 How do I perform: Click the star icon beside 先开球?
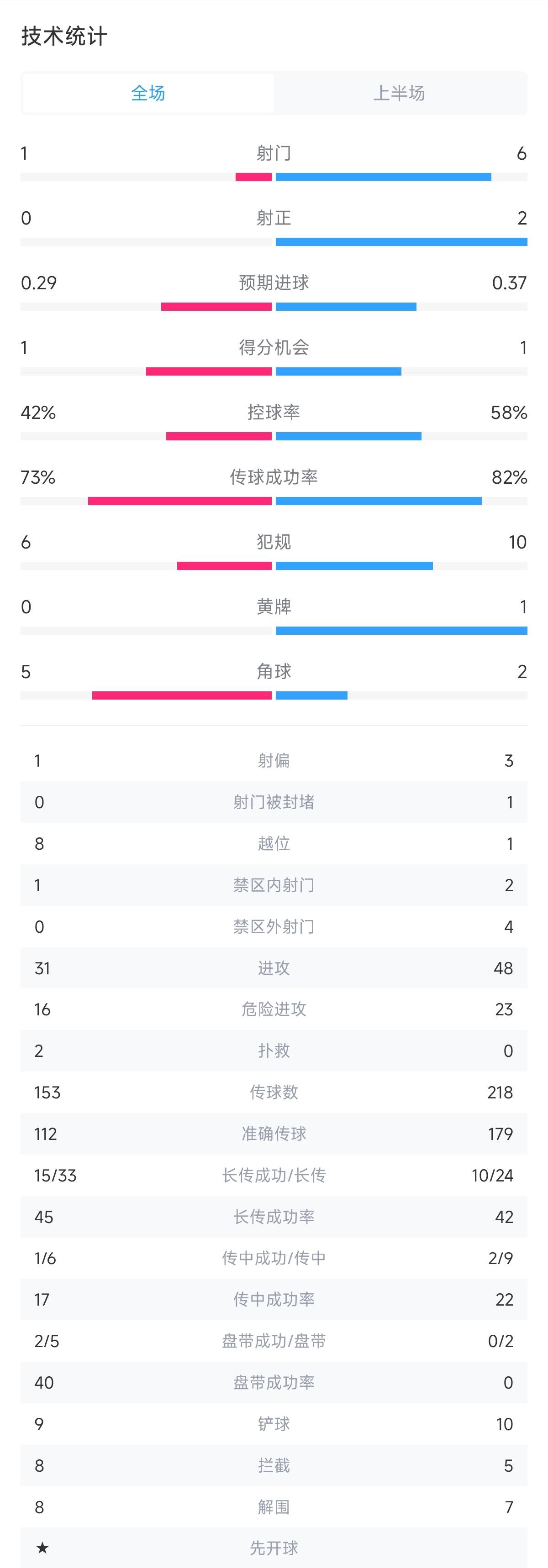click(x=42, y=1547)
